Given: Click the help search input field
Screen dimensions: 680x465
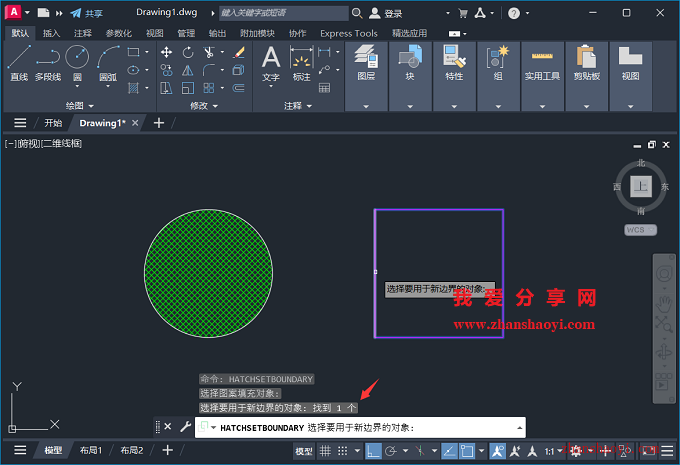Looking at the screenshot, I should click(284, 13).
